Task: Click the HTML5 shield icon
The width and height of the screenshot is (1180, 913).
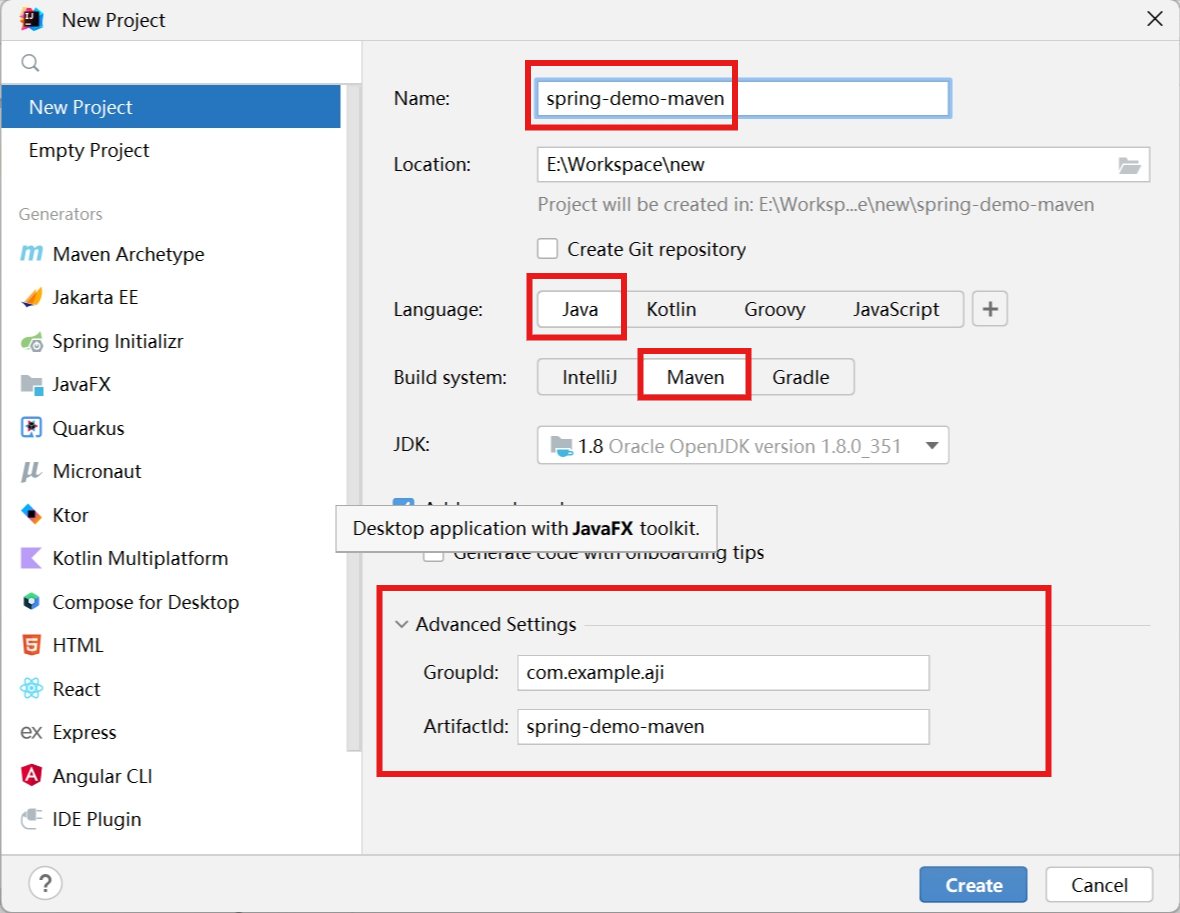Action: click(x=31, y=645)
